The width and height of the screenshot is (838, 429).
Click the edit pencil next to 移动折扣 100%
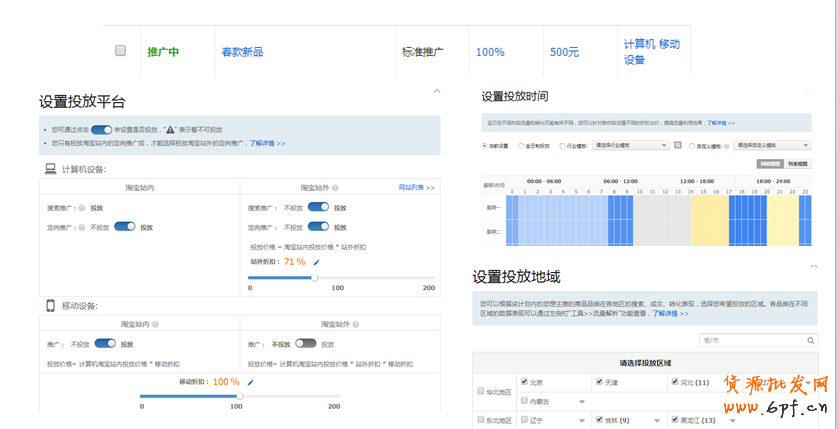[x=250, y=382]
